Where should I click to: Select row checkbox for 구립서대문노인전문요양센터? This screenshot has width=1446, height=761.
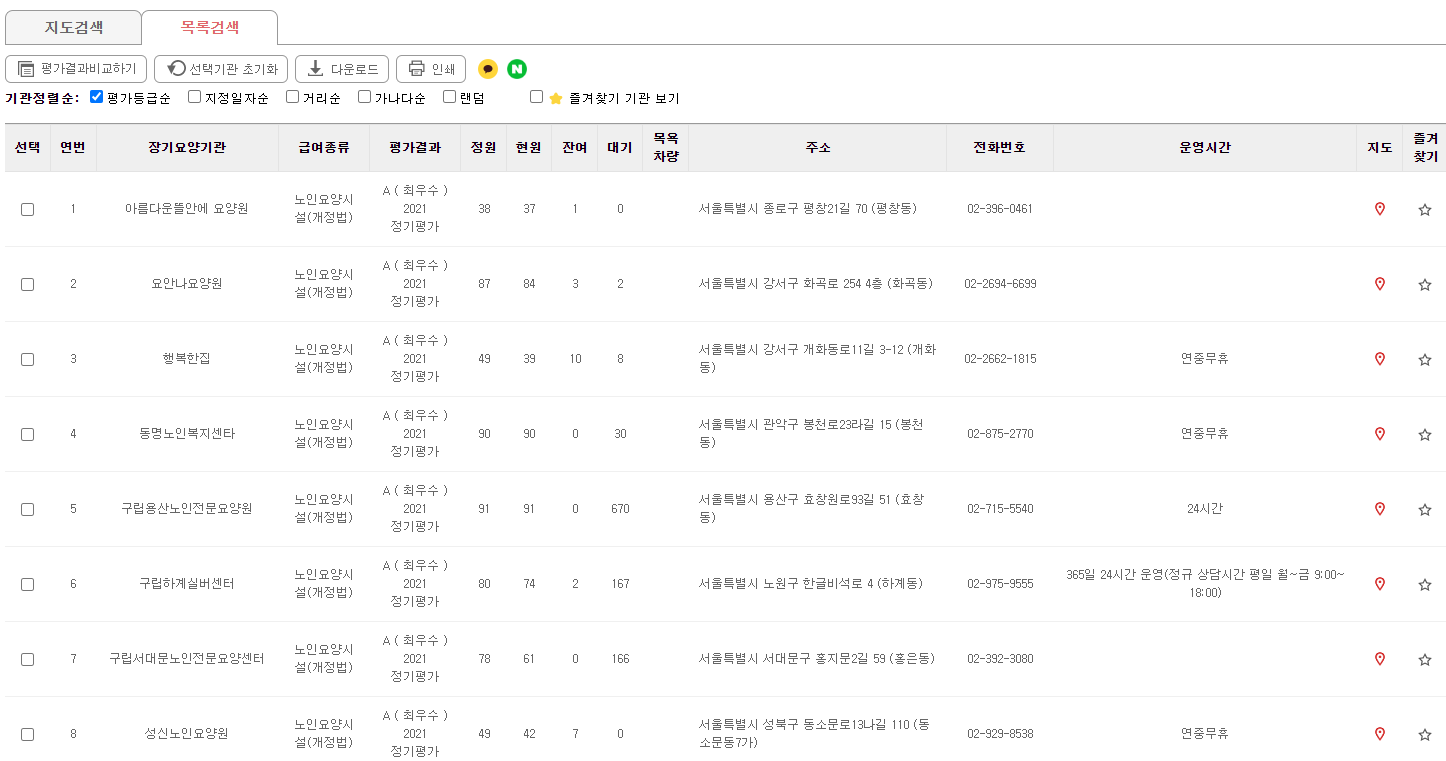(x=27, y=660)
